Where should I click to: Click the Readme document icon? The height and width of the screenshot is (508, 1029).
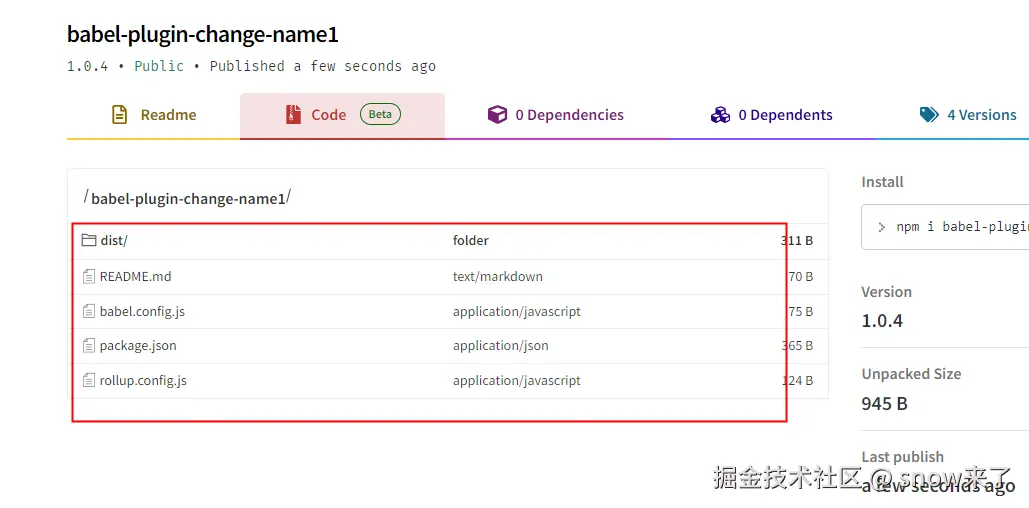tap(119, 115)
